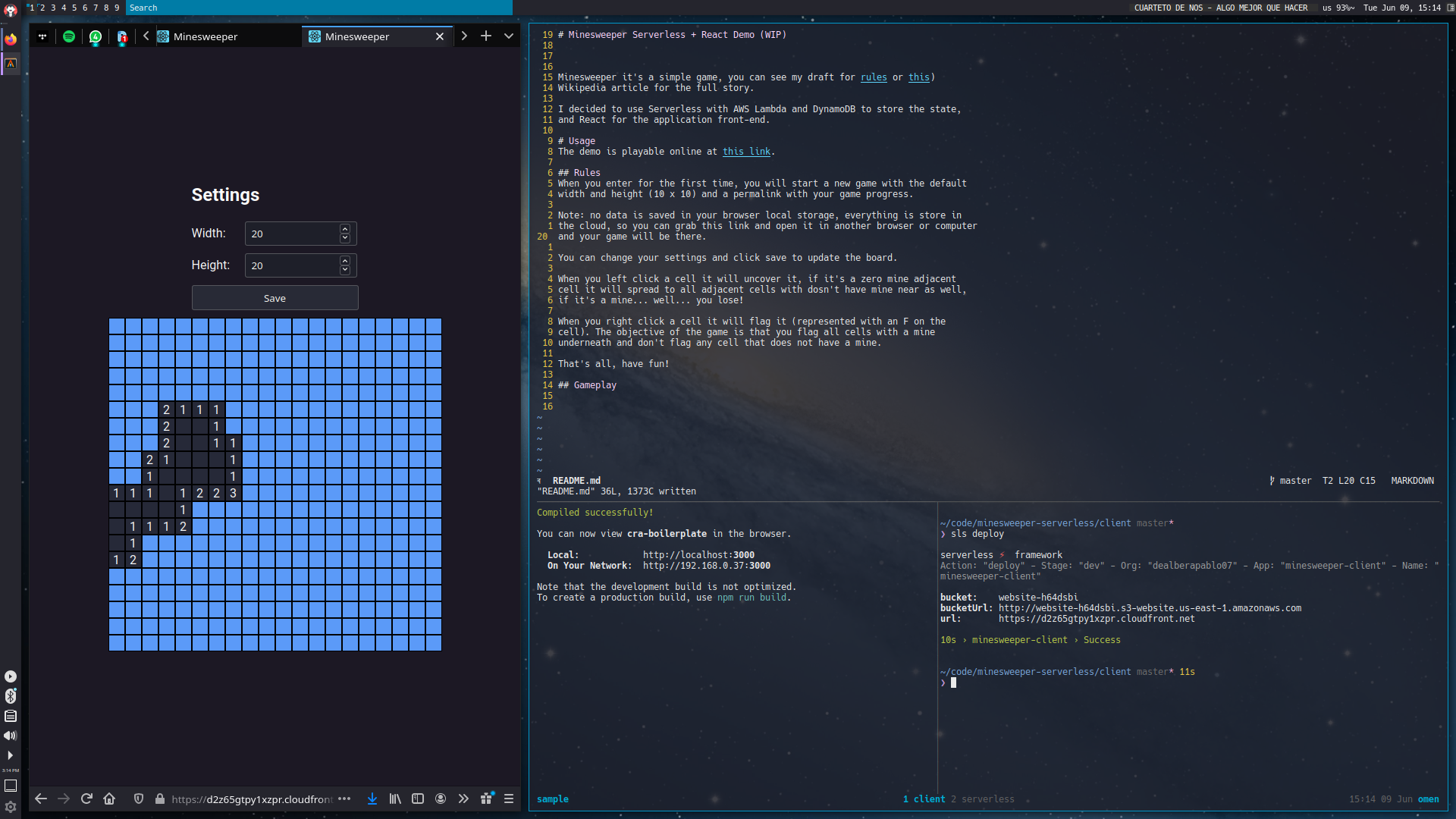Go to the browser home page
Viewport: 1456px width, 819px height.
pos(109,799)
